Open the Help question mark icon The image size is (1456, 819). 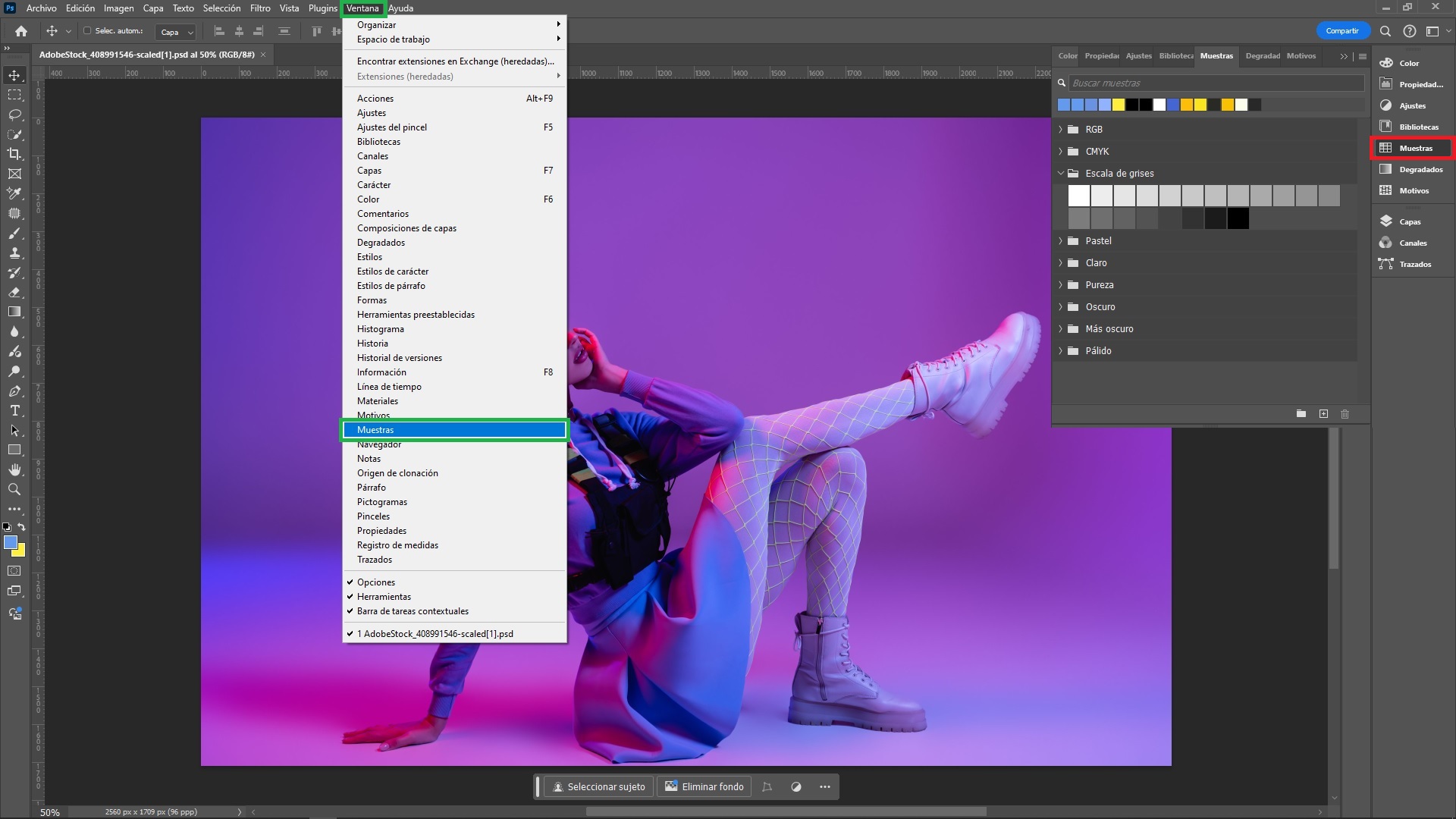point(1409,31)
